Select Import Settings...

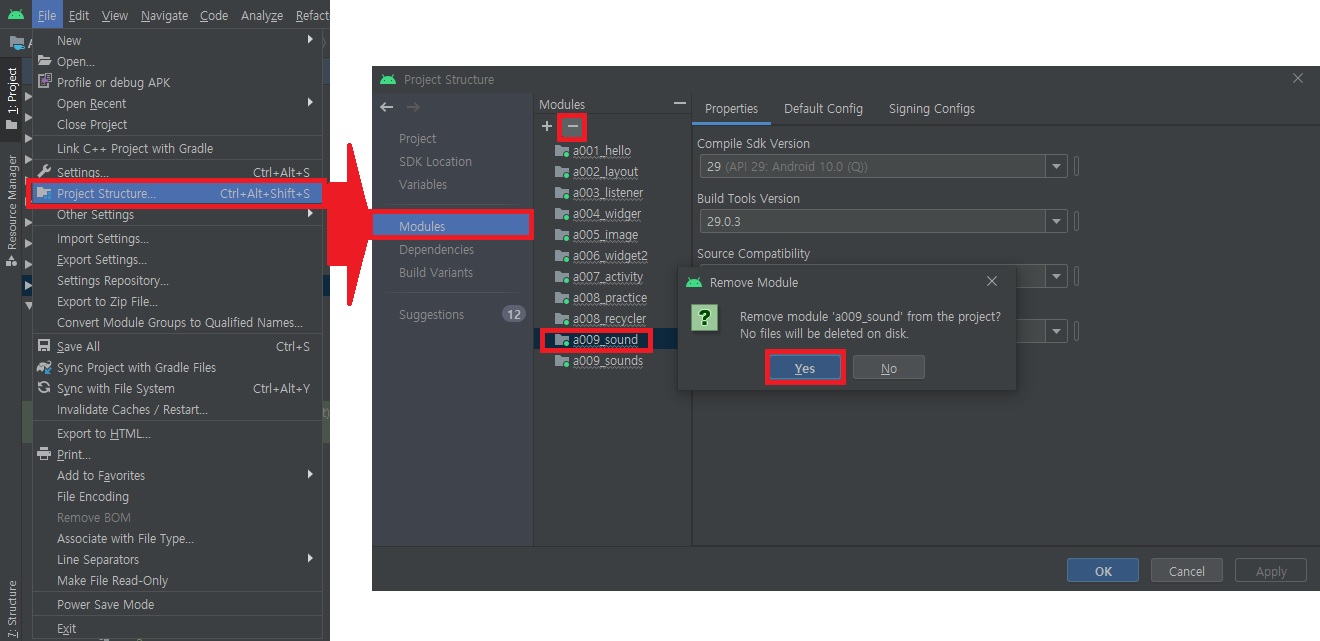click(177, 238)
